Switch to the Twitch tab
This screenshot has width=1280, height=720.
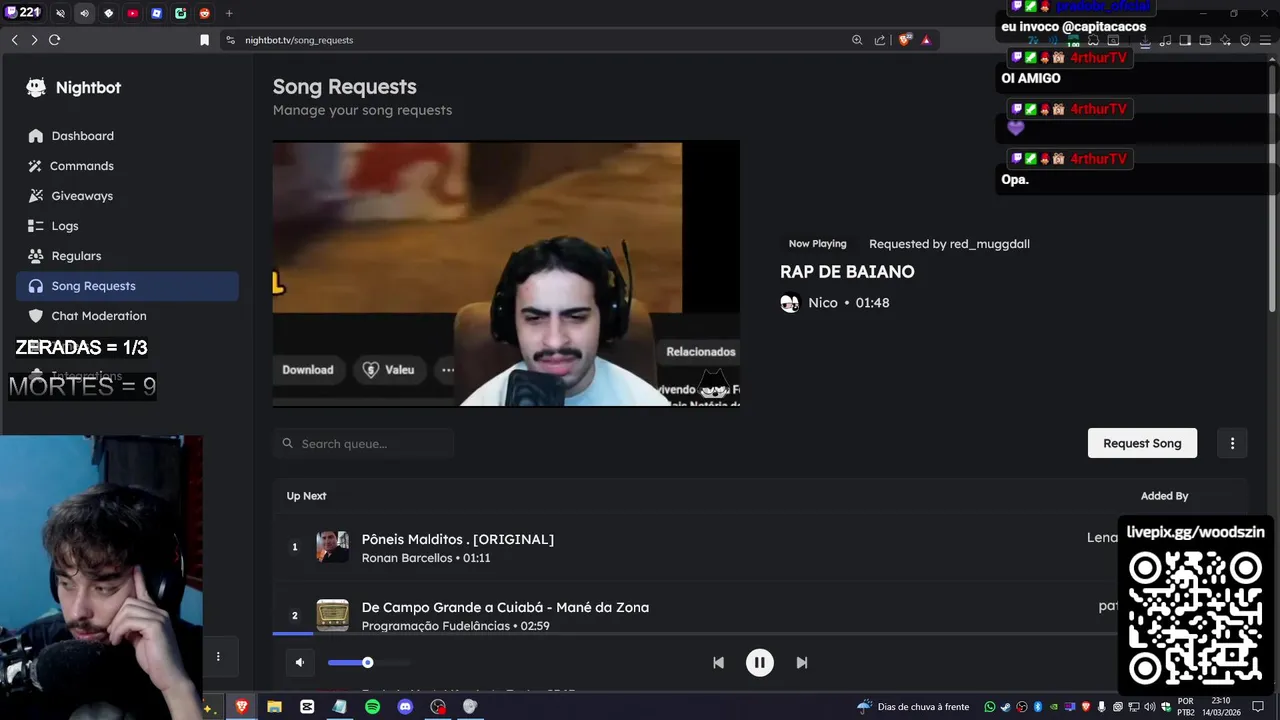point(10,13)
